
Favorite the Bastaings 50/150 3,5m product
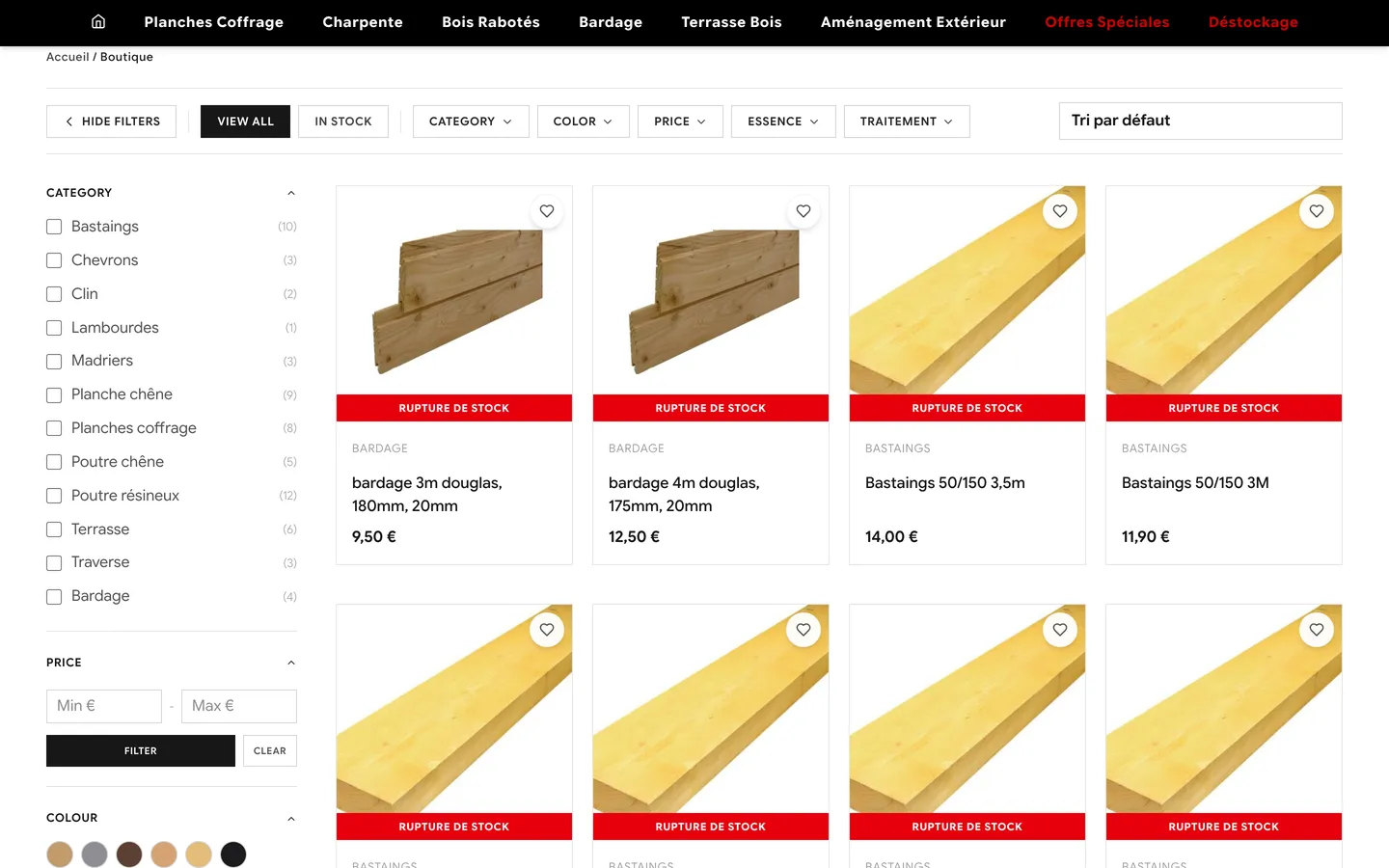tap(1060, 211)
